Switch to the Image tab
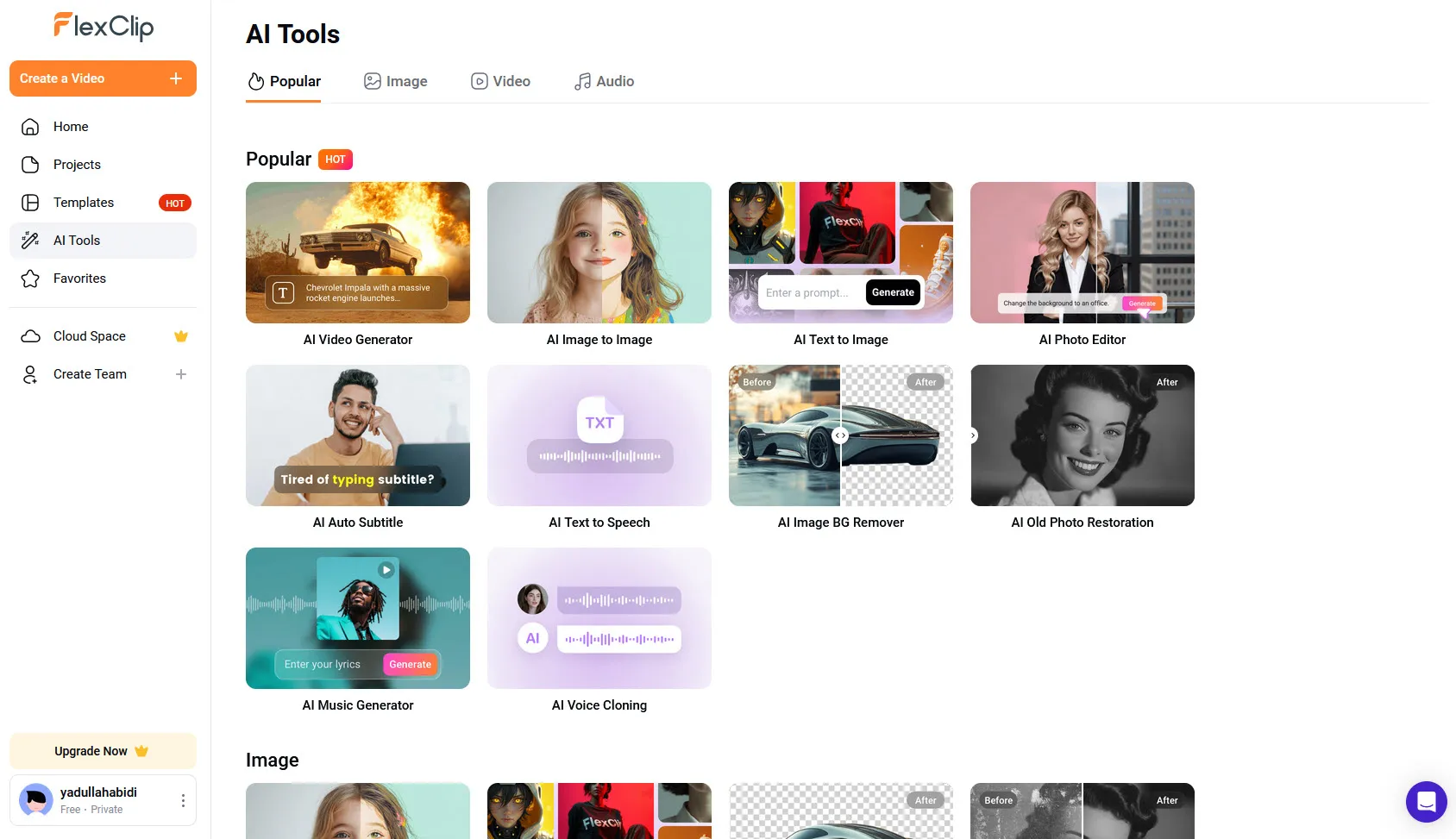This screenshot has width=1456, height=839. pyautogui.click(x=396, y=81)
